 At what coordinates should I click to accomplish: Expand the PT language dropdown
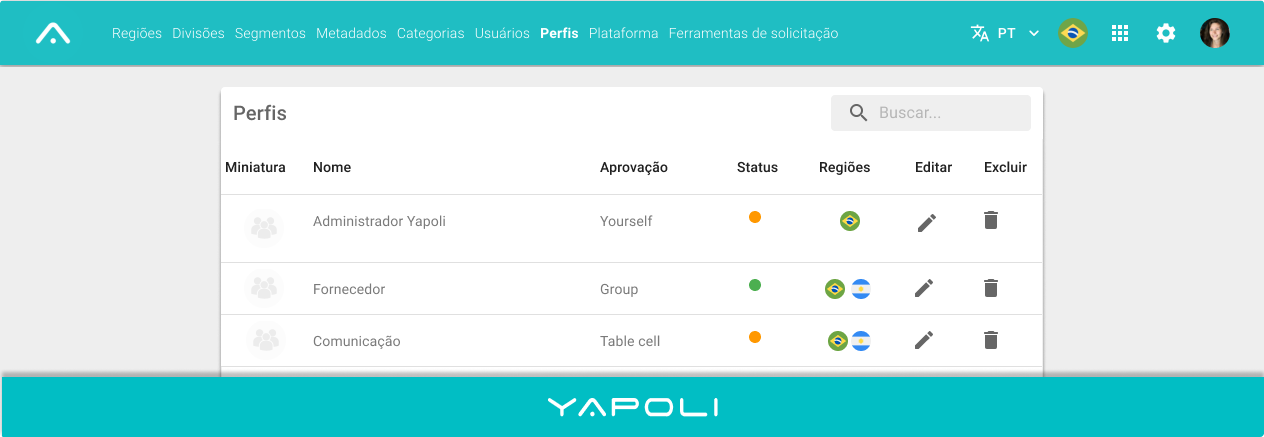point(1005,33)
